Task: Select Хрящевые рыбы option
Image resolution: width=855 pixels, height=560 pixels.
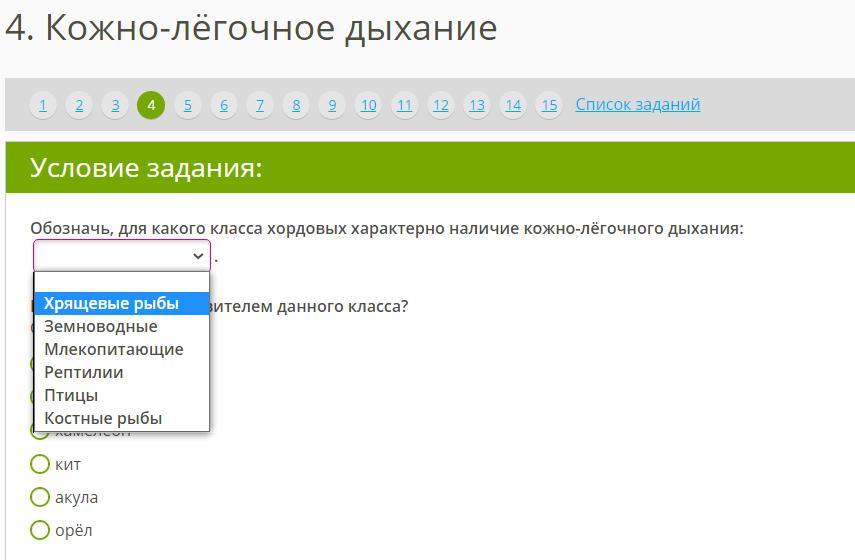Action: click(111, 303)
